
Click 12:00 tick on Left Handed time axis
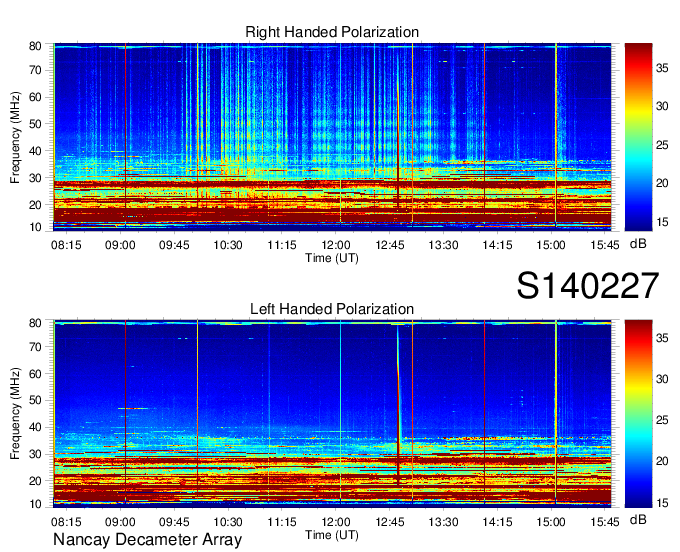click(x=336, y=522)
